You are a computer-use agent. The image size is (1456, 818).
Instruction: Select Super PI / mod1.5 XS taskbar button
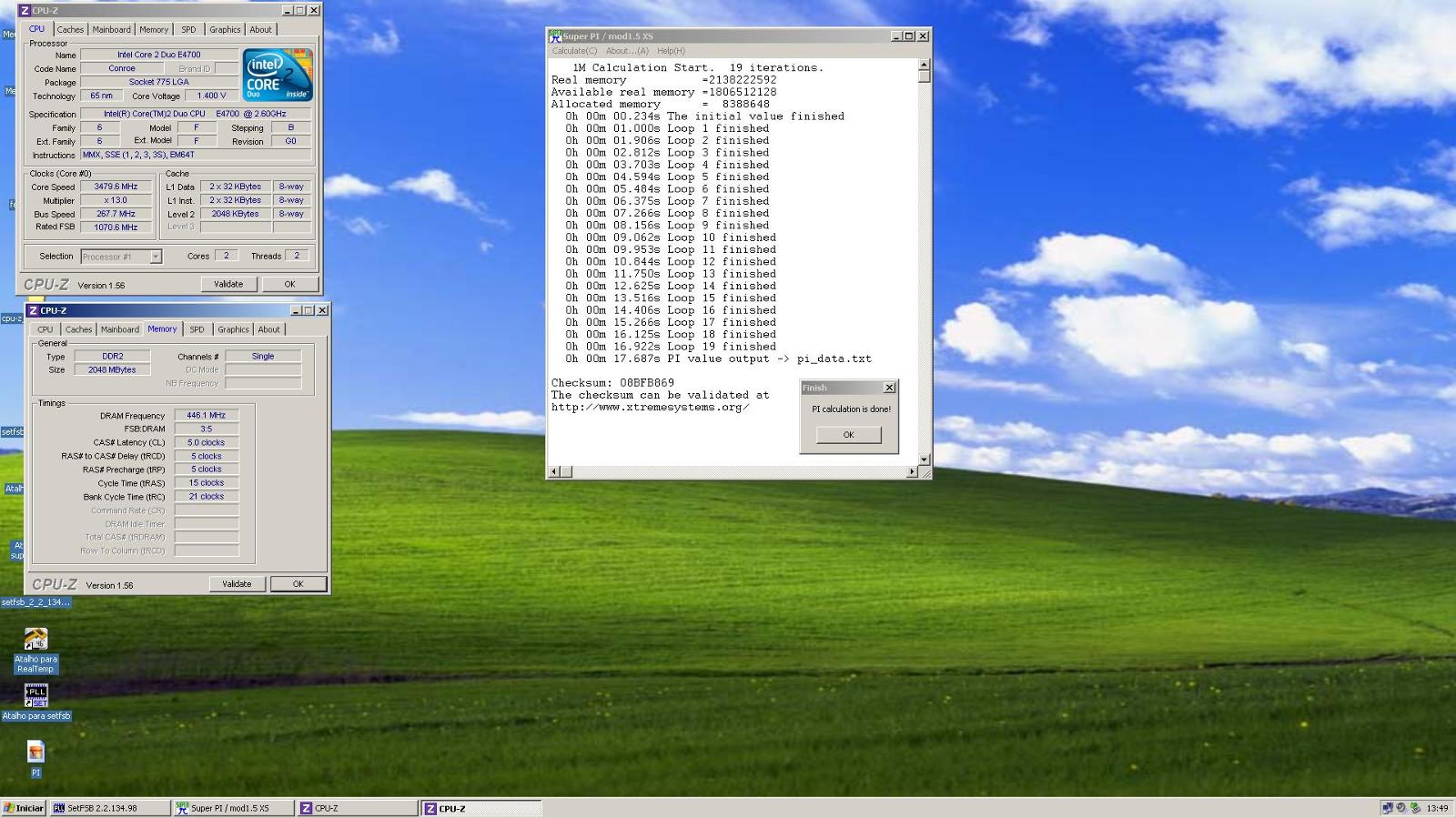(x=234, y=808)
